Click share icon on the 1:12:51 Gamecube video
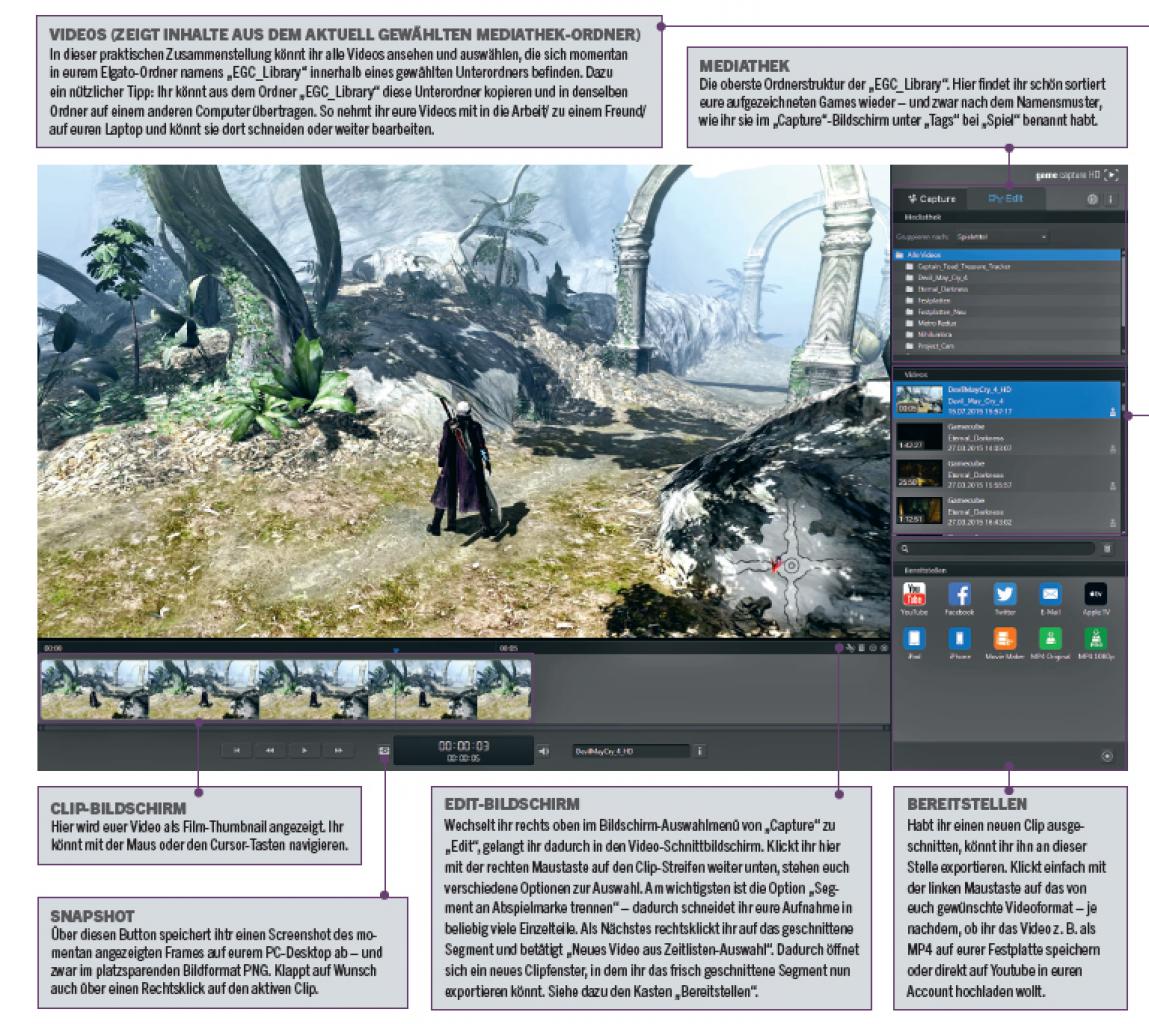 point(1112,523)
